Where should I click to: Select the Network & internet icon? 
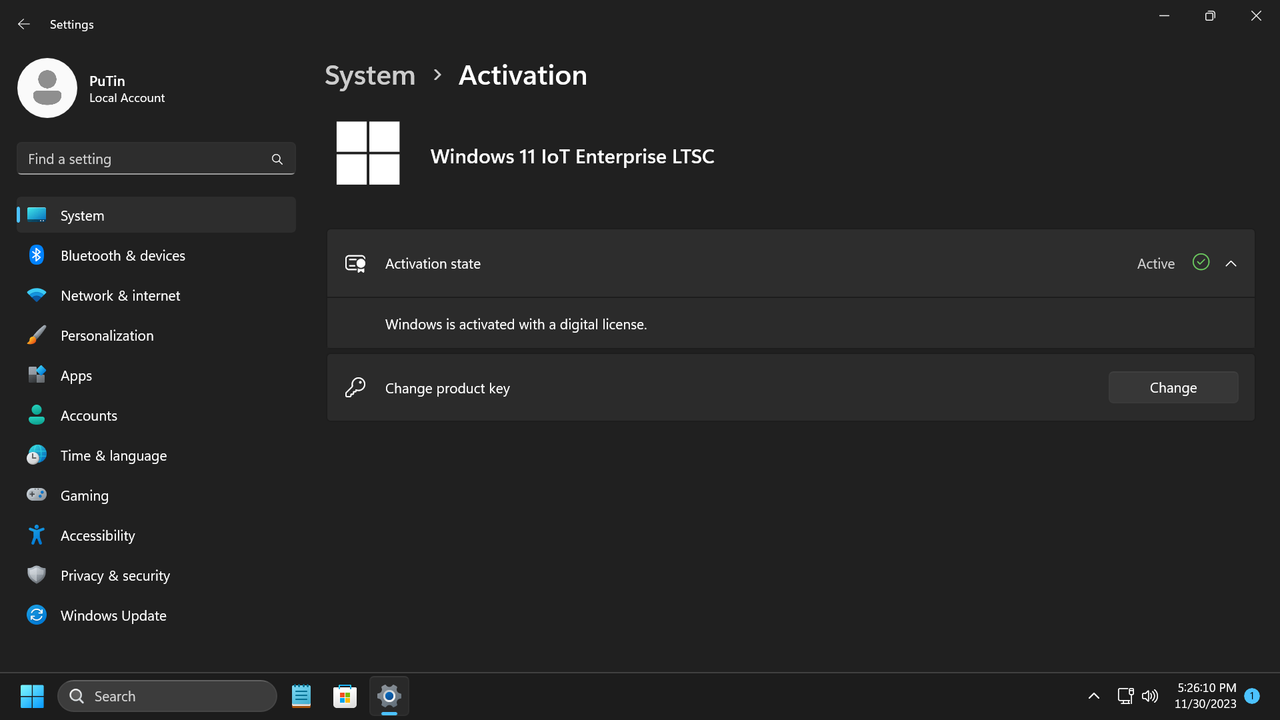coord(36,295)
